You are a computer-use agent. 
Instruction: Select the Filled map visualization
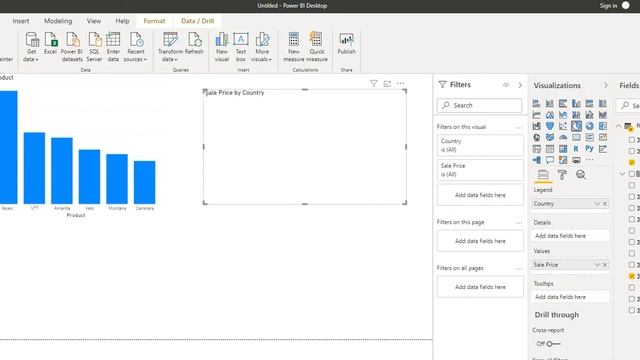[550, 138]
